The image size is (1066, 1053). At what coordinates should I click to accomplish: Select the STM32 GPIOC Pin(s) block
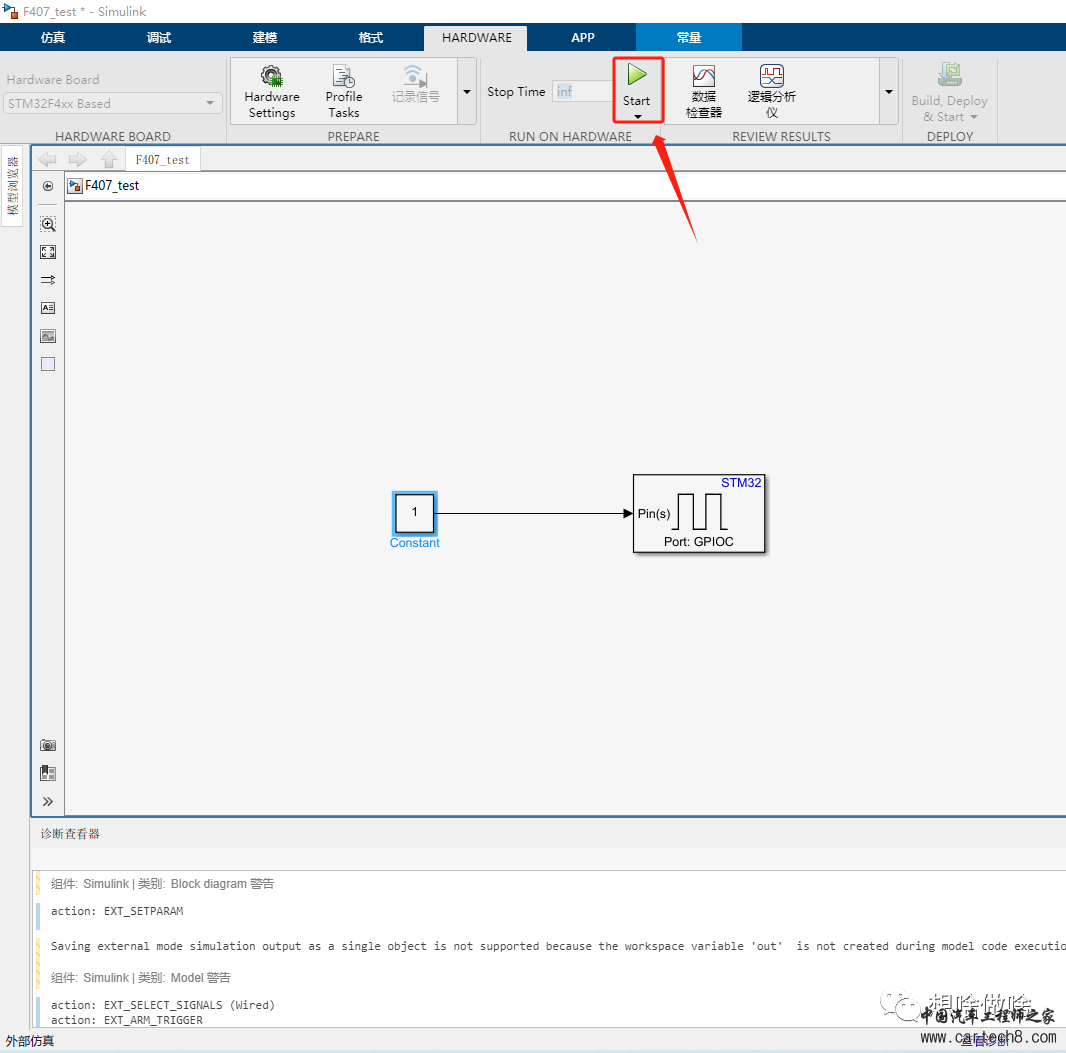click(x=698, y=513)
